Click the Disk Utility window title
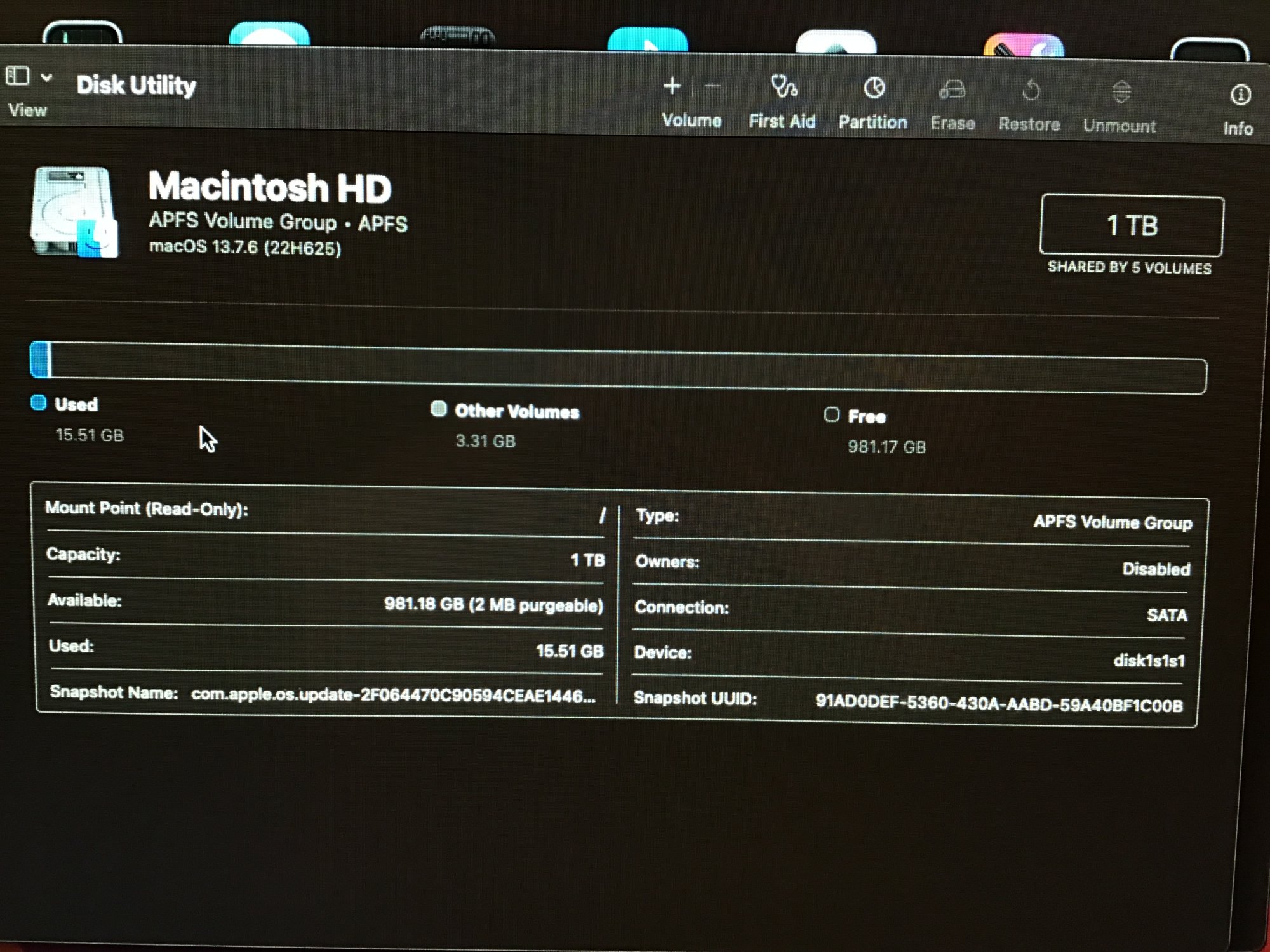 [136, 85]
